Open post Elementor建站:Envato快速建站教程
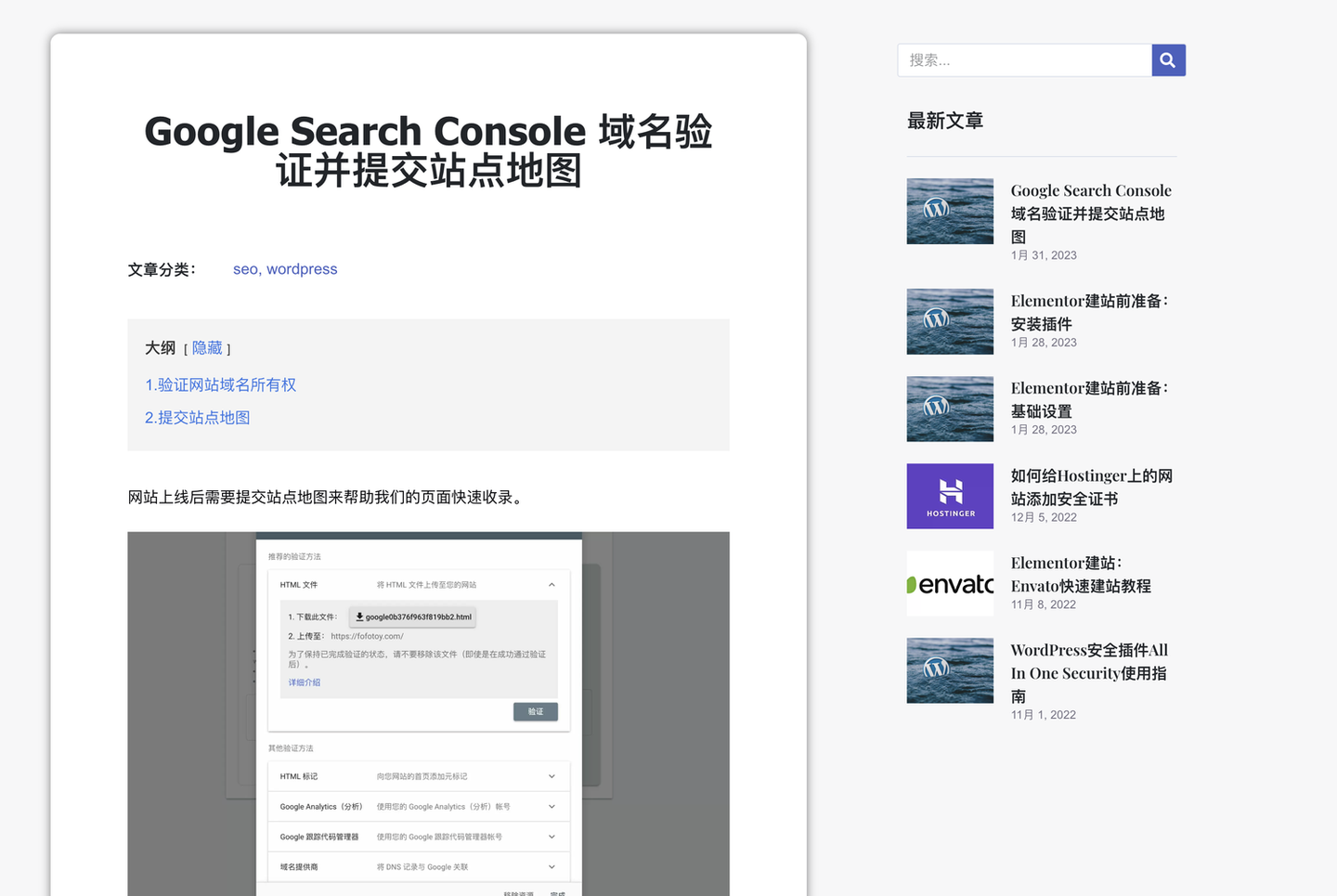Image resolution: width=1337 pixels, height=896 pixels. [x=1081, y=575]
